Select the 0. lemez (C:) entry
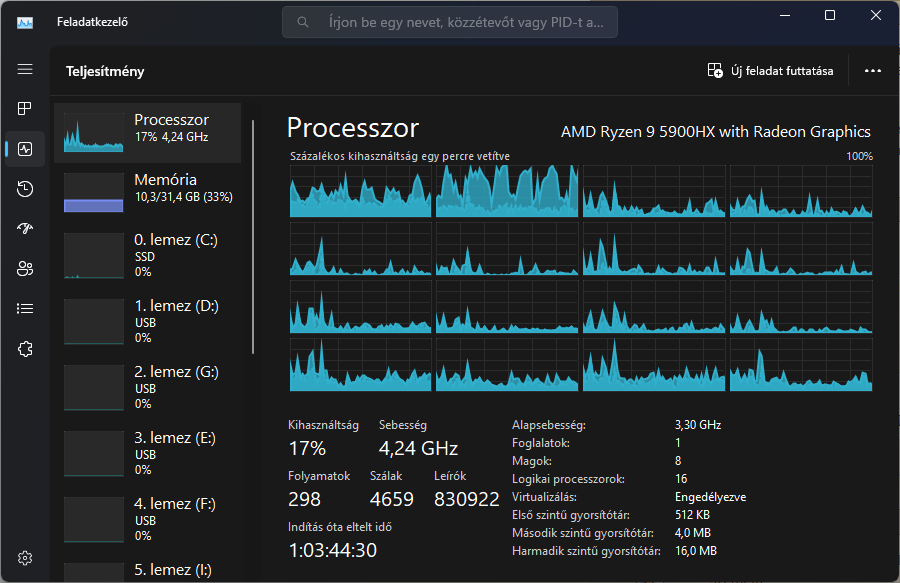The height and width of the screenshot is (583, 900). point(148,255)
